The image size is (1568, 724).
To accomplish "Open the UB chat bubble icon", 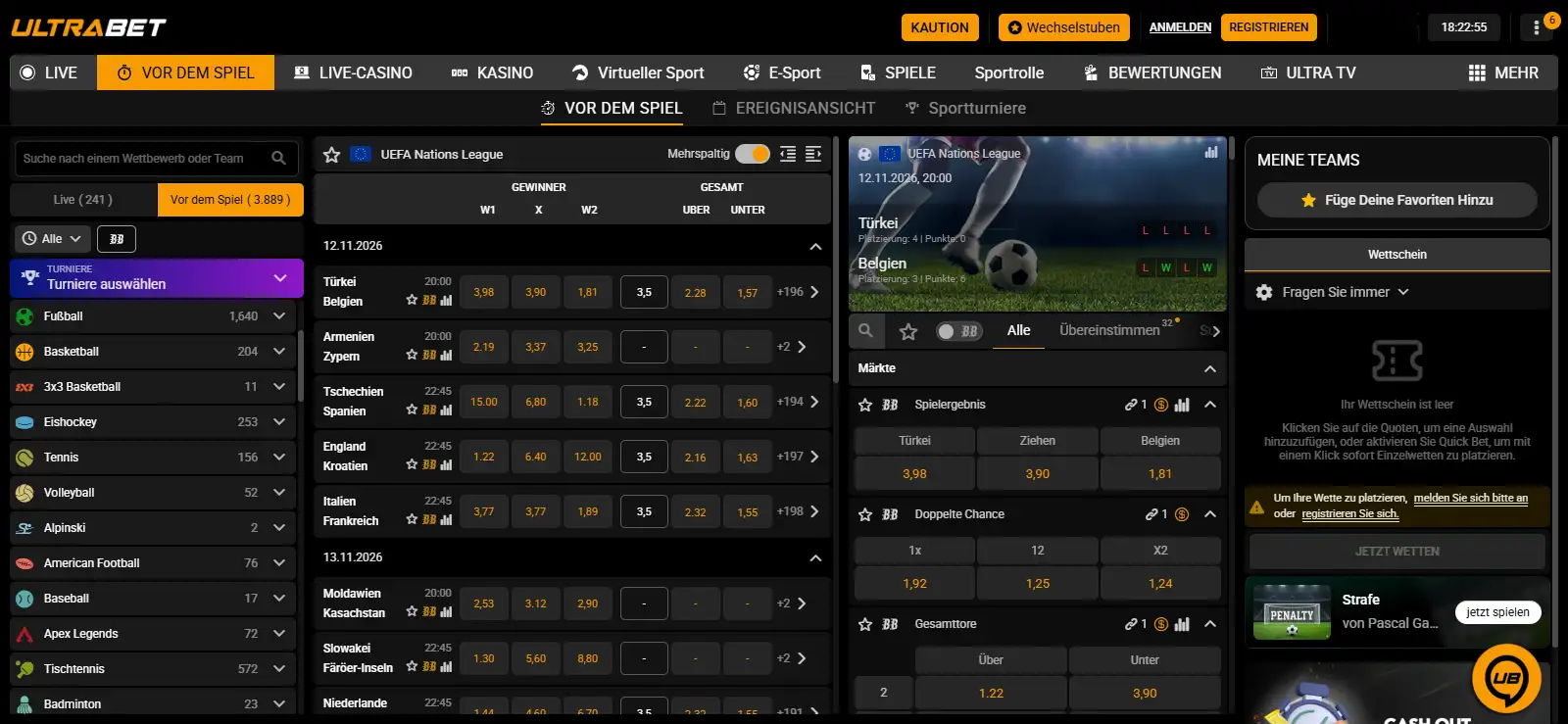I will (x=1506, y=678).
